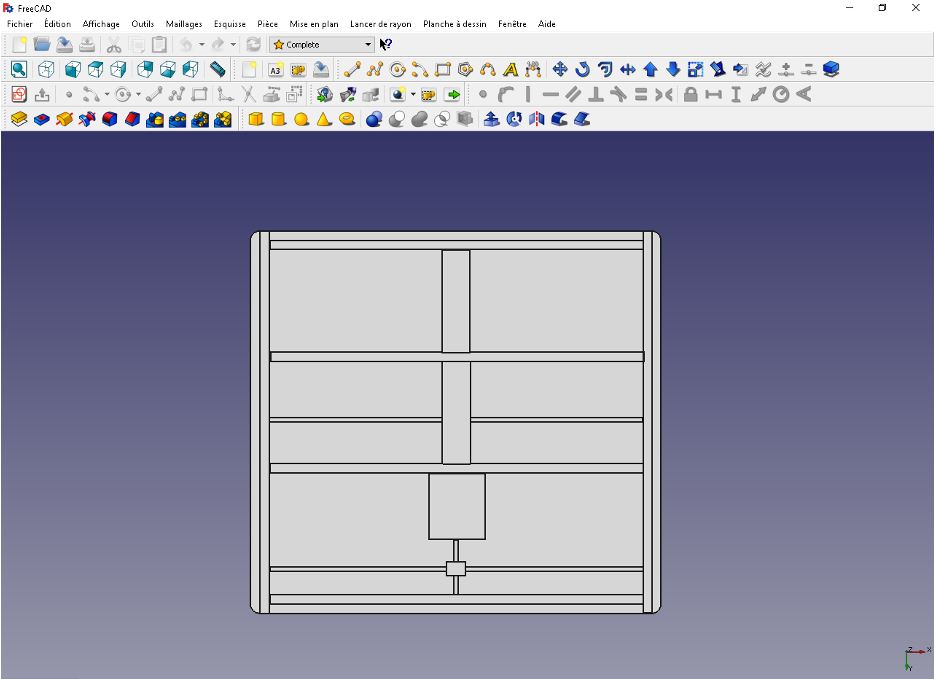The width and height of the screenshot is (935, 679).
Task: Select the Draft circle tool
Action: 397,70
